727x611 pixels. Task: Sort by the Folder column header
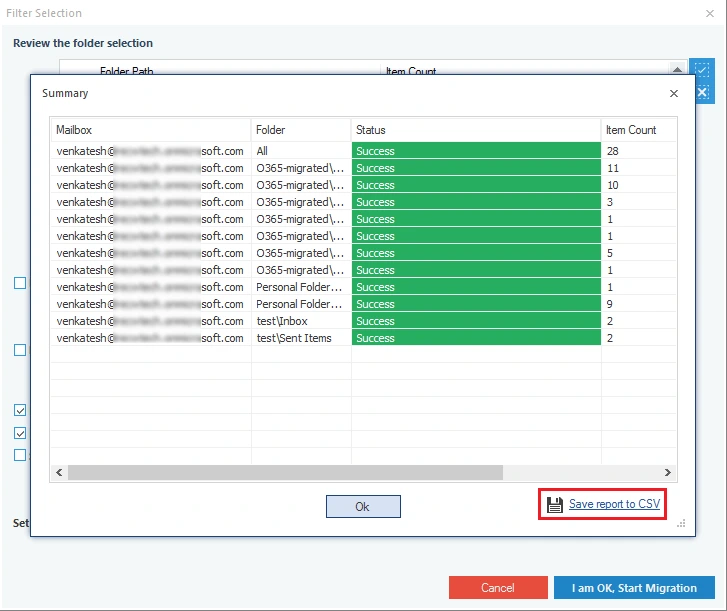(301, 130)
